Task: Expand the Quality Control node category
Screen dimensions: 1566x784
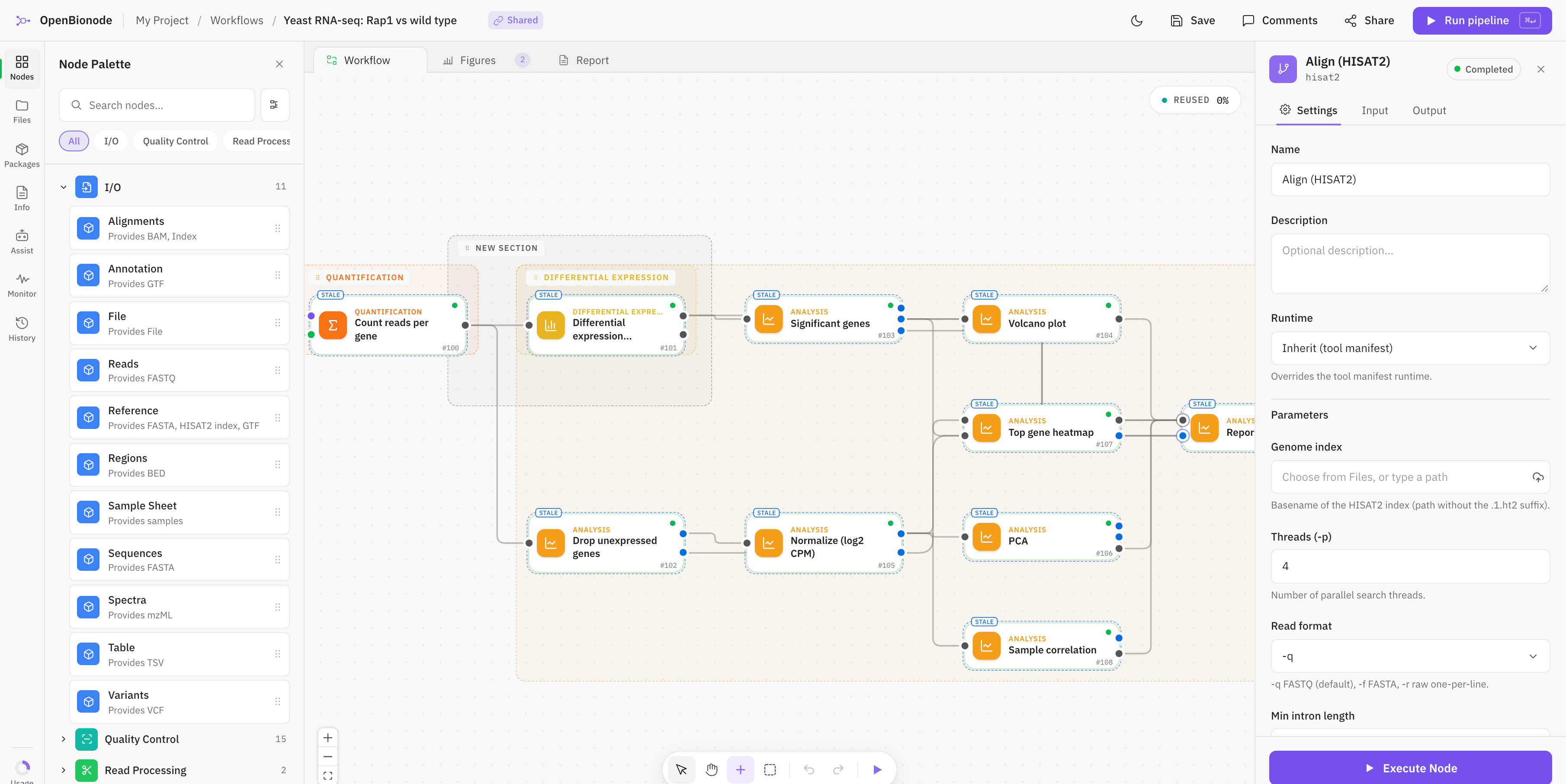Action: (63, 739)
